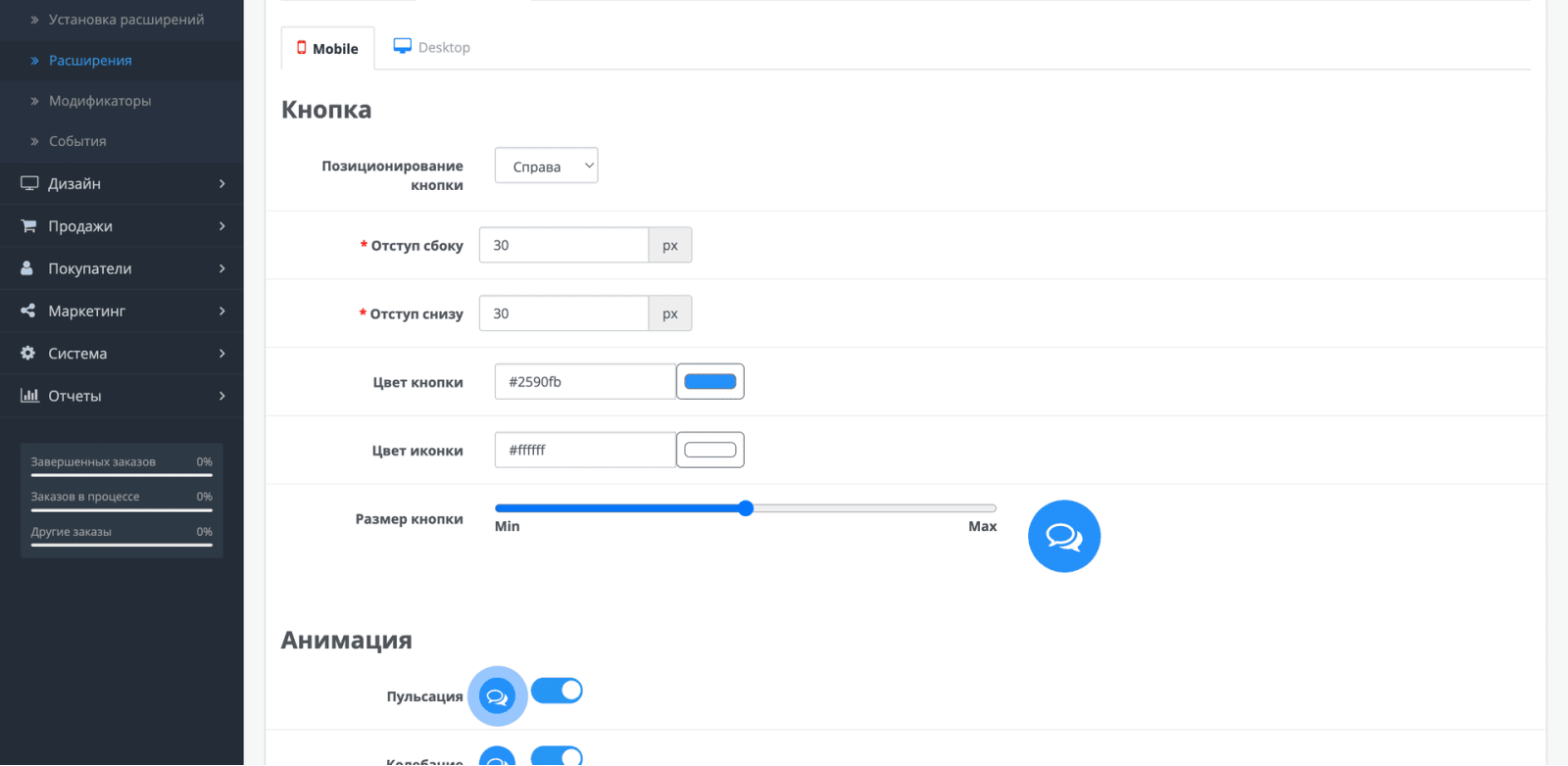
Task: Click the bar chart icon beside Отчеты
Action: tap(29, 395)
